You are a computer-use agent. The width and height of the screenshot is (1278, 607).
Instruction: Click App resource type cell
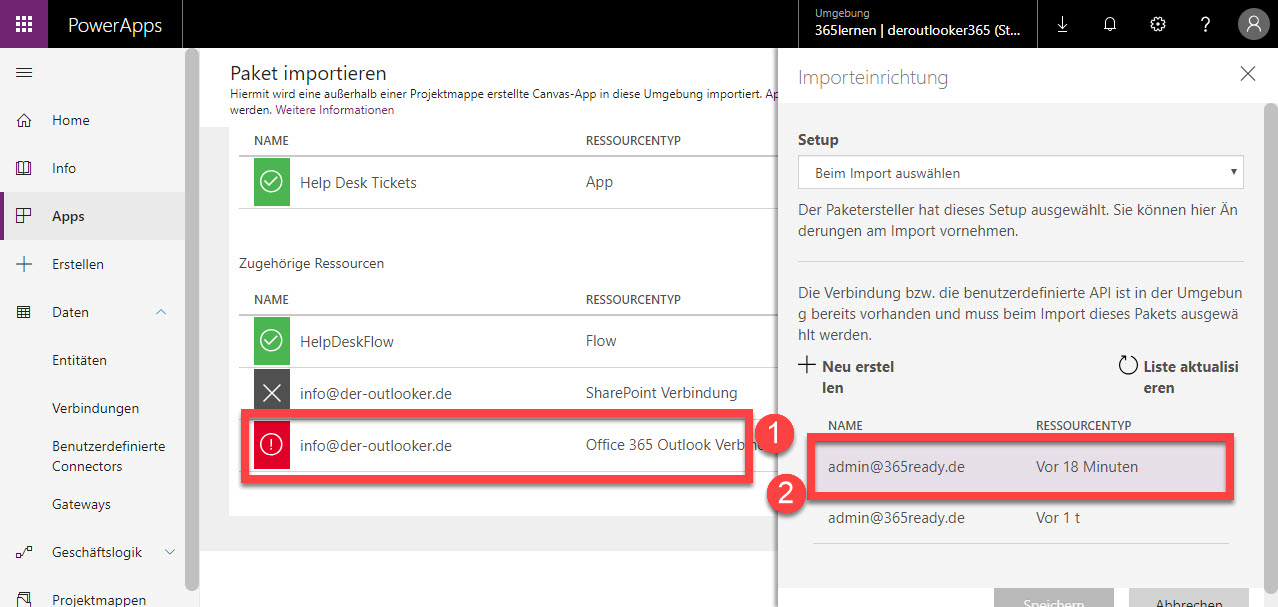(600, 183)
